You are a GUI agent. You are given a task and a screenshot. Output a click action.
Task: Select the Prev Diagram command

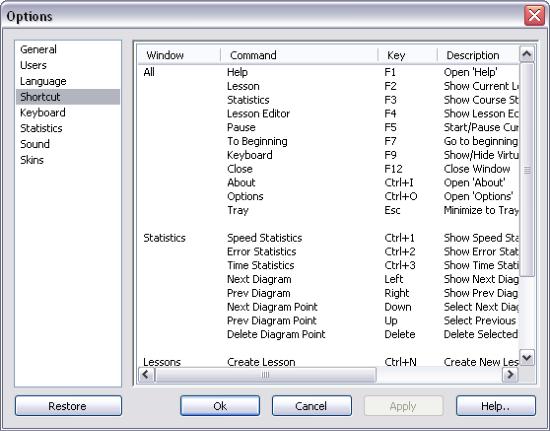259,293
